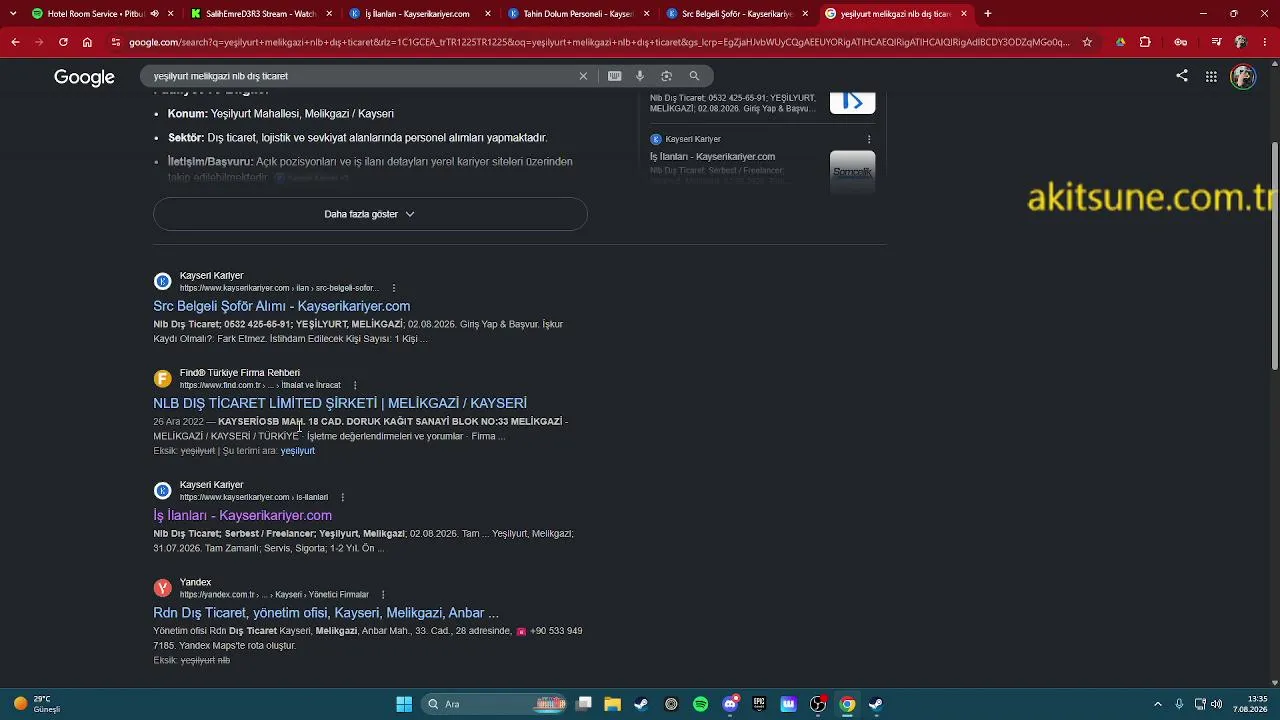The width and height of the screenshot is (1280, 720).
Task: Open the on-screen keyboard input tool
Action: click(x=614, y=76)
